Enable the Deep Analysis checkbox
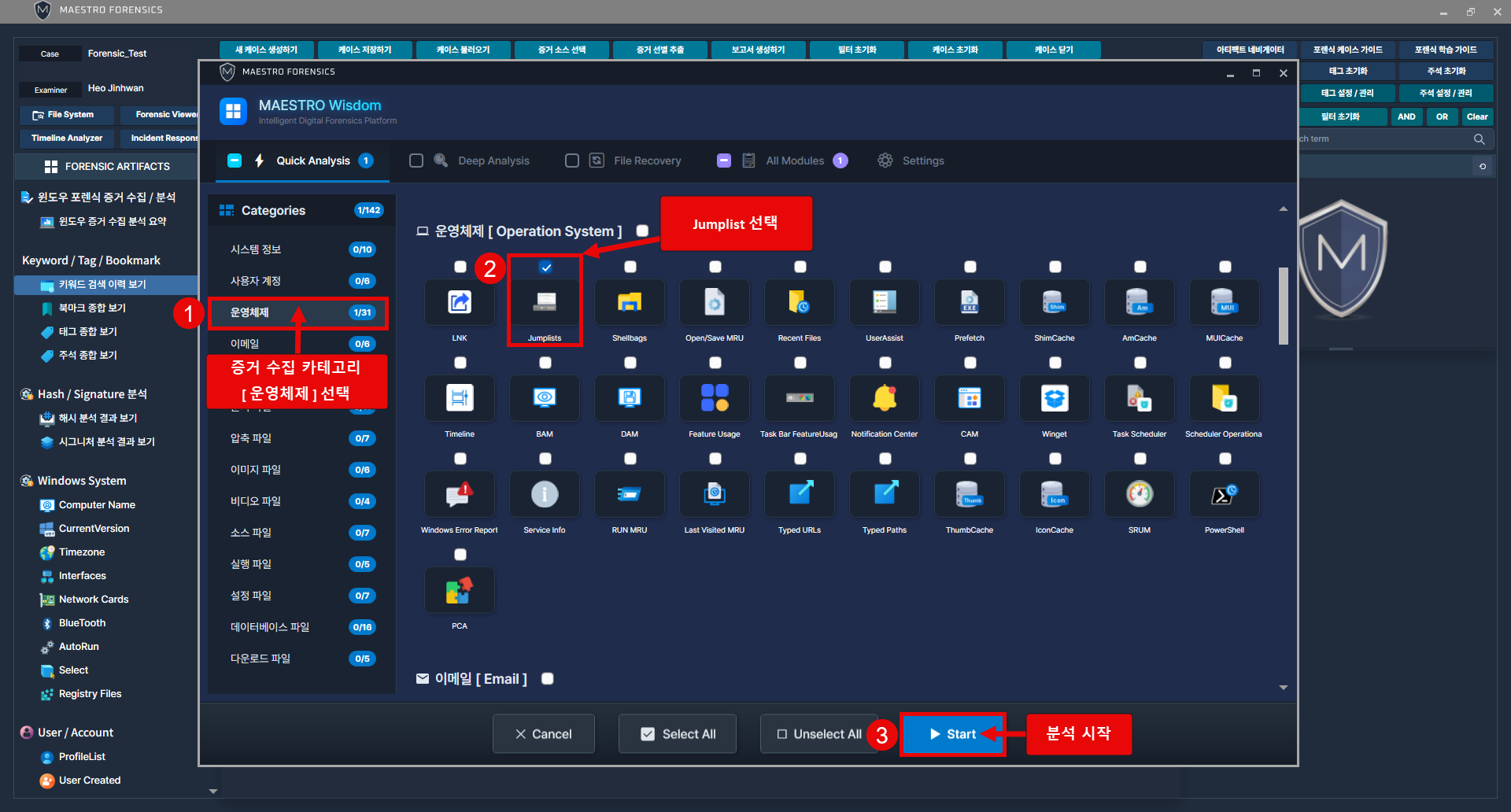The height and width of the screenshot is (812, 1511). 416,161
